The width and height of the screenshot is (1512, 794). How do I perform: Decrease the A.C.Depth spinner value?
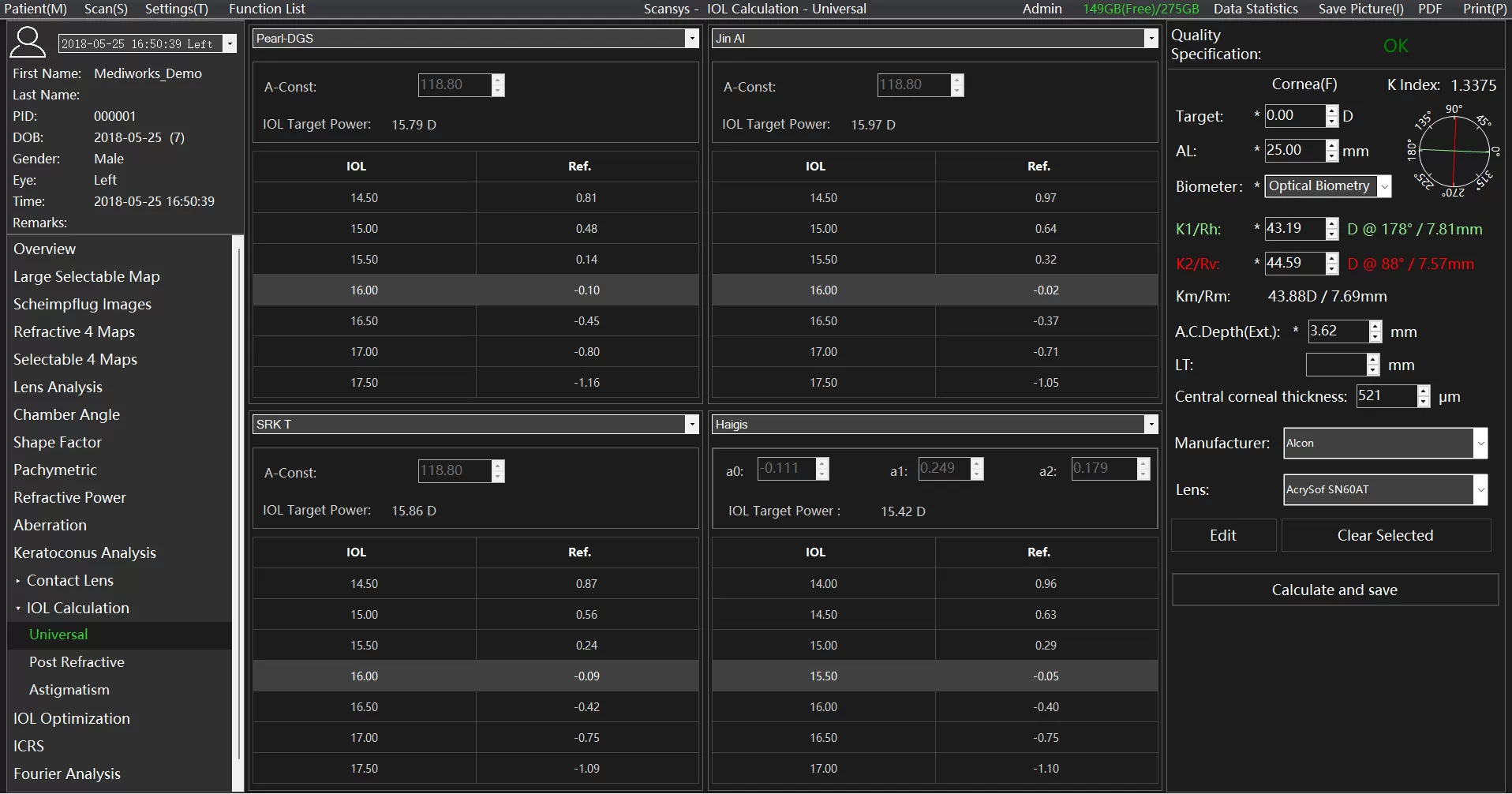(1375, 337)
